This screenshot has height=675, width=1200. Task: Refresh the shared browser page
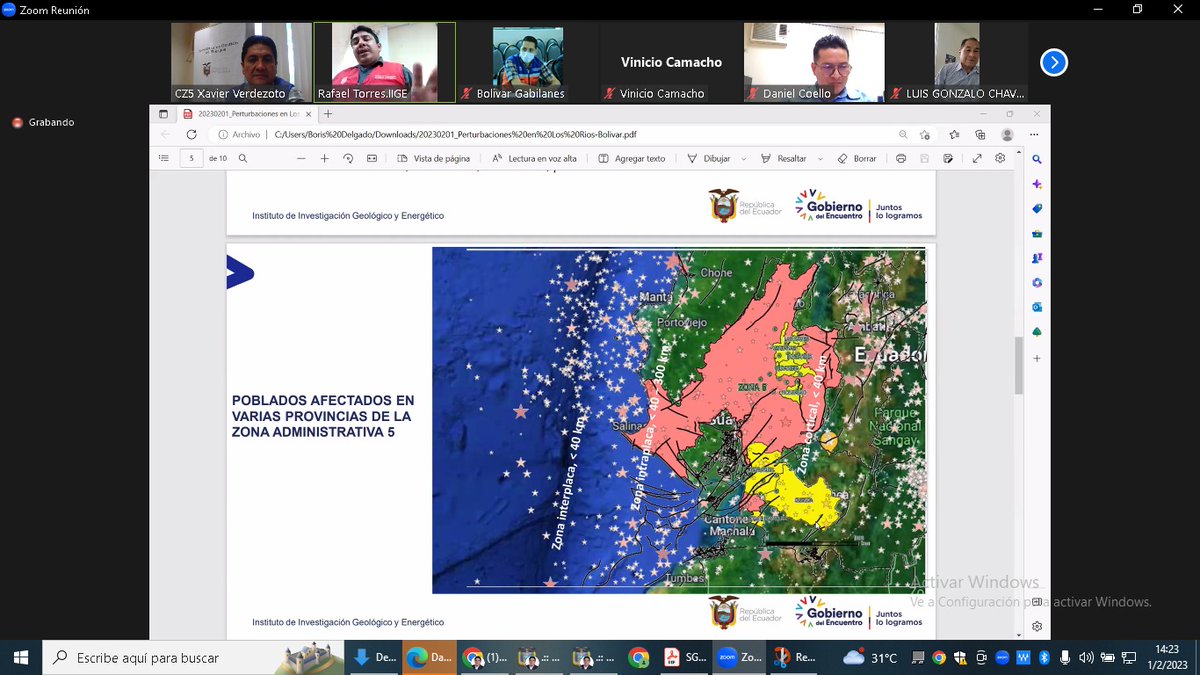click(x=191, y=134)
